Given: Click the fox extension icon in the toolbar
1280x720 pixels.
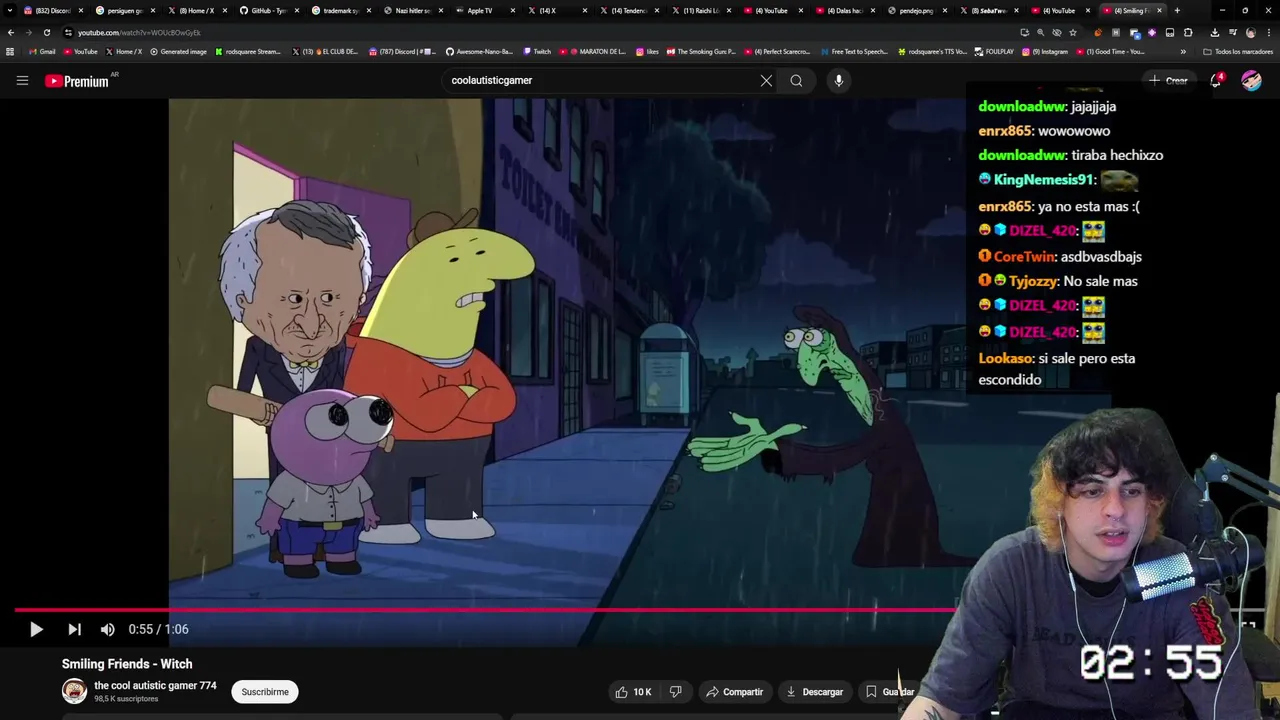Looking at the screenshot, I should 1098,32.
